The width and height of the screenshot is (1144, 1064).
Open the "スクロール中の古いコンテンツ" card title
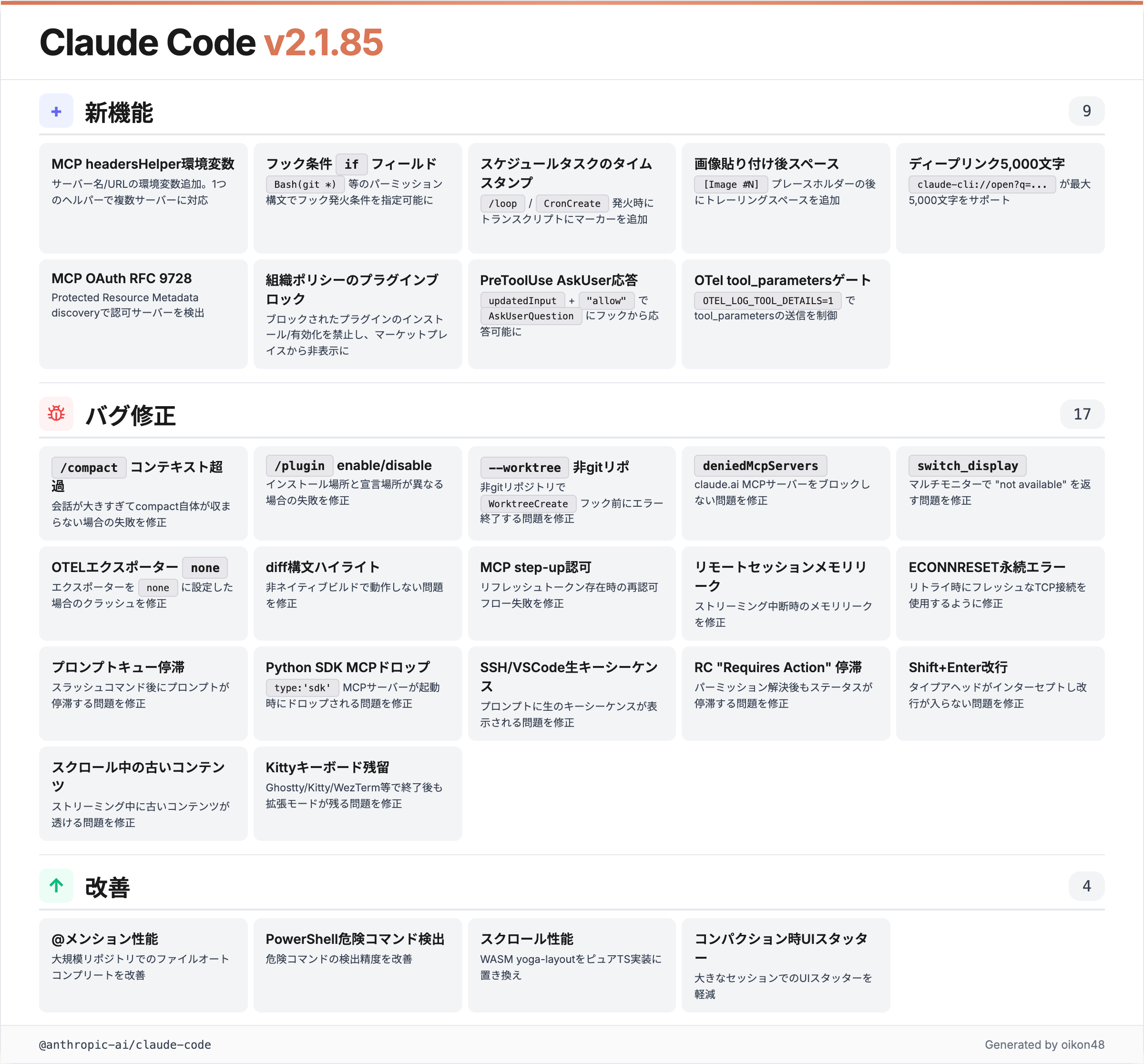(x=138, y=777)
